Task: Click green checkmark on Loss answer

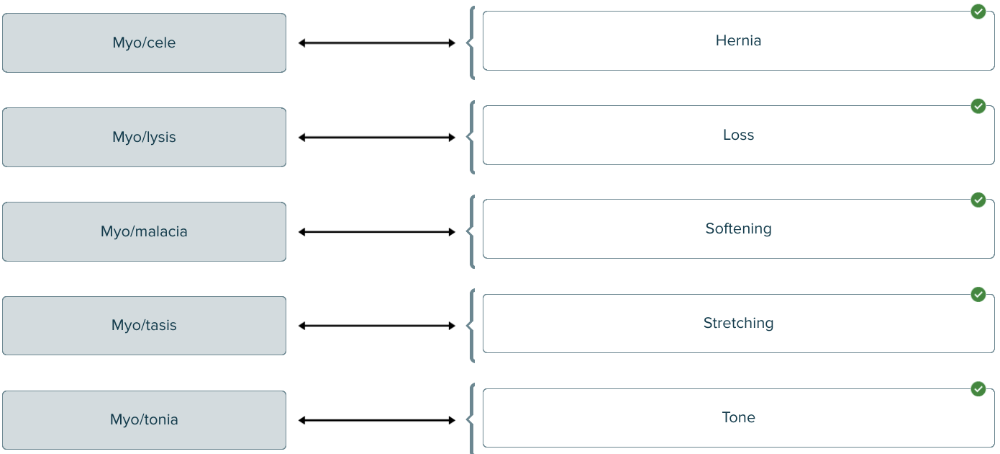Action: 978,106
